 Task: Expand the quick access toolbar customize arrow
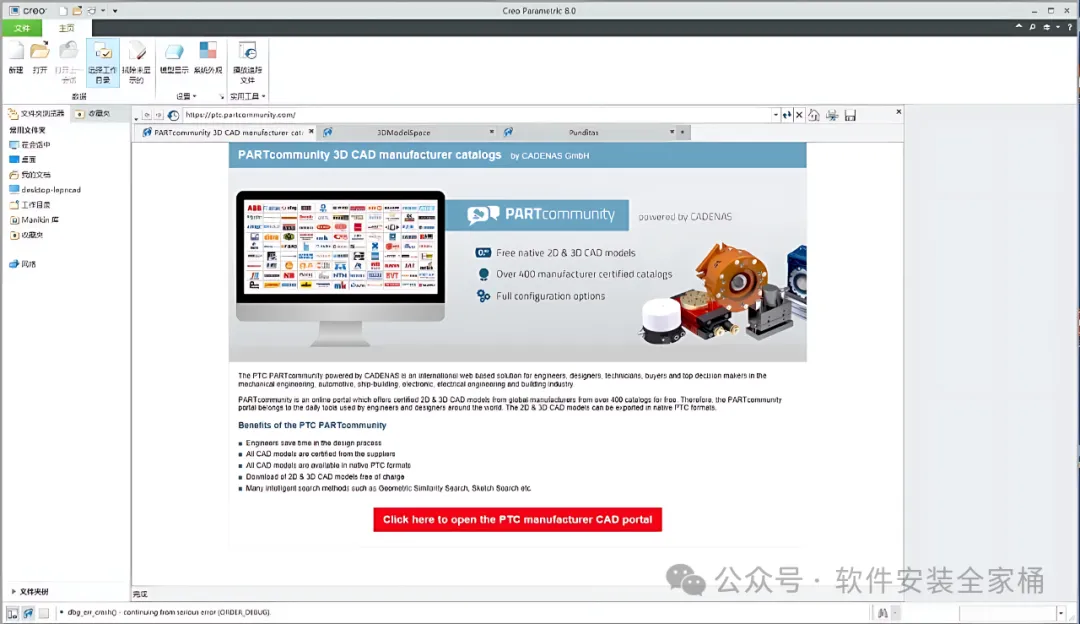click(x=115, y=11)
